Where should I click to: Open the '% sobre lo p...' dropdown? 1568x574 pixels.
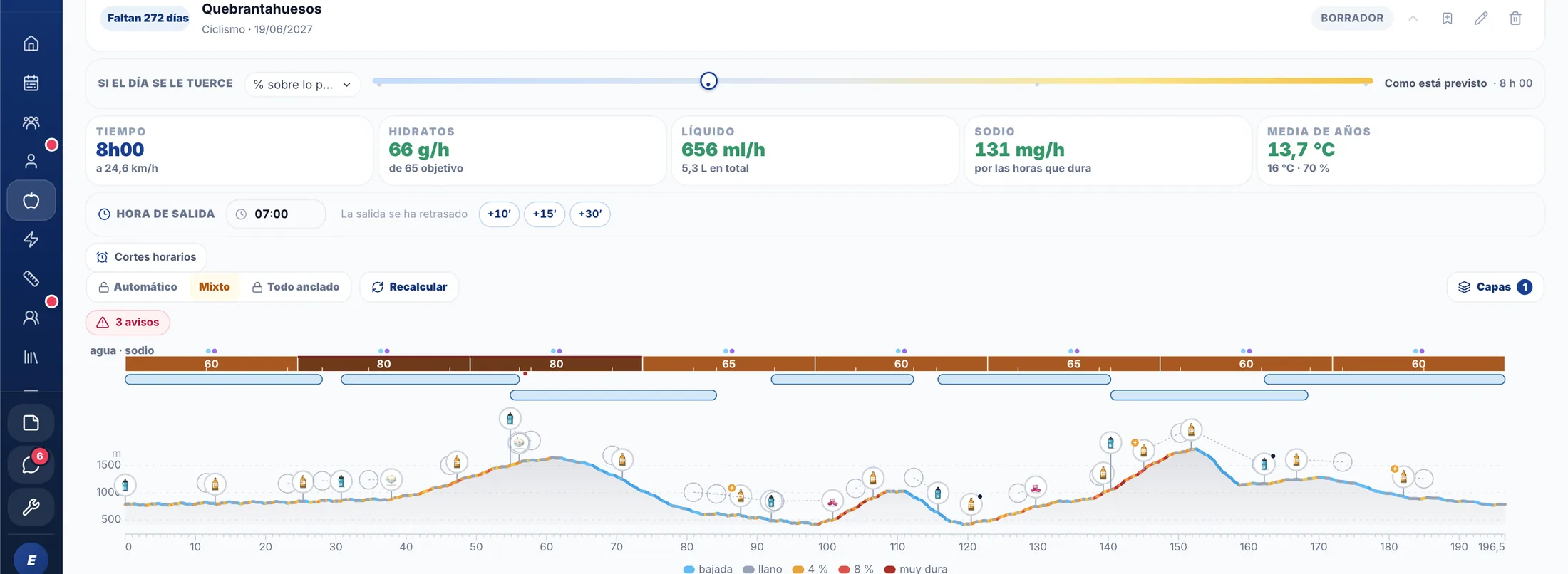click(x=302, y=84)
